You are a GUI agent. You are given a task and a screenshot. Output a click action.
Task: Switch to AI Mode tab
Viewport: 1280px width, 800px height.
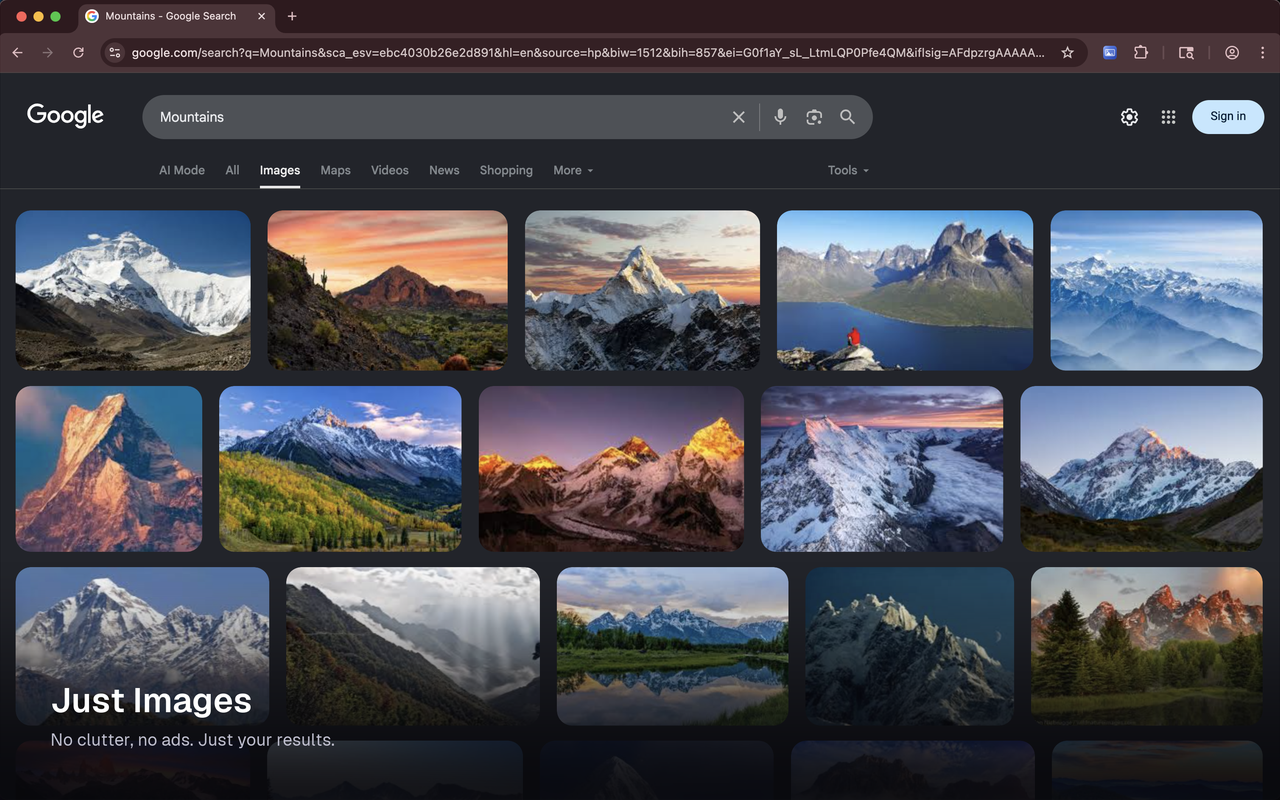pos(182,170)
